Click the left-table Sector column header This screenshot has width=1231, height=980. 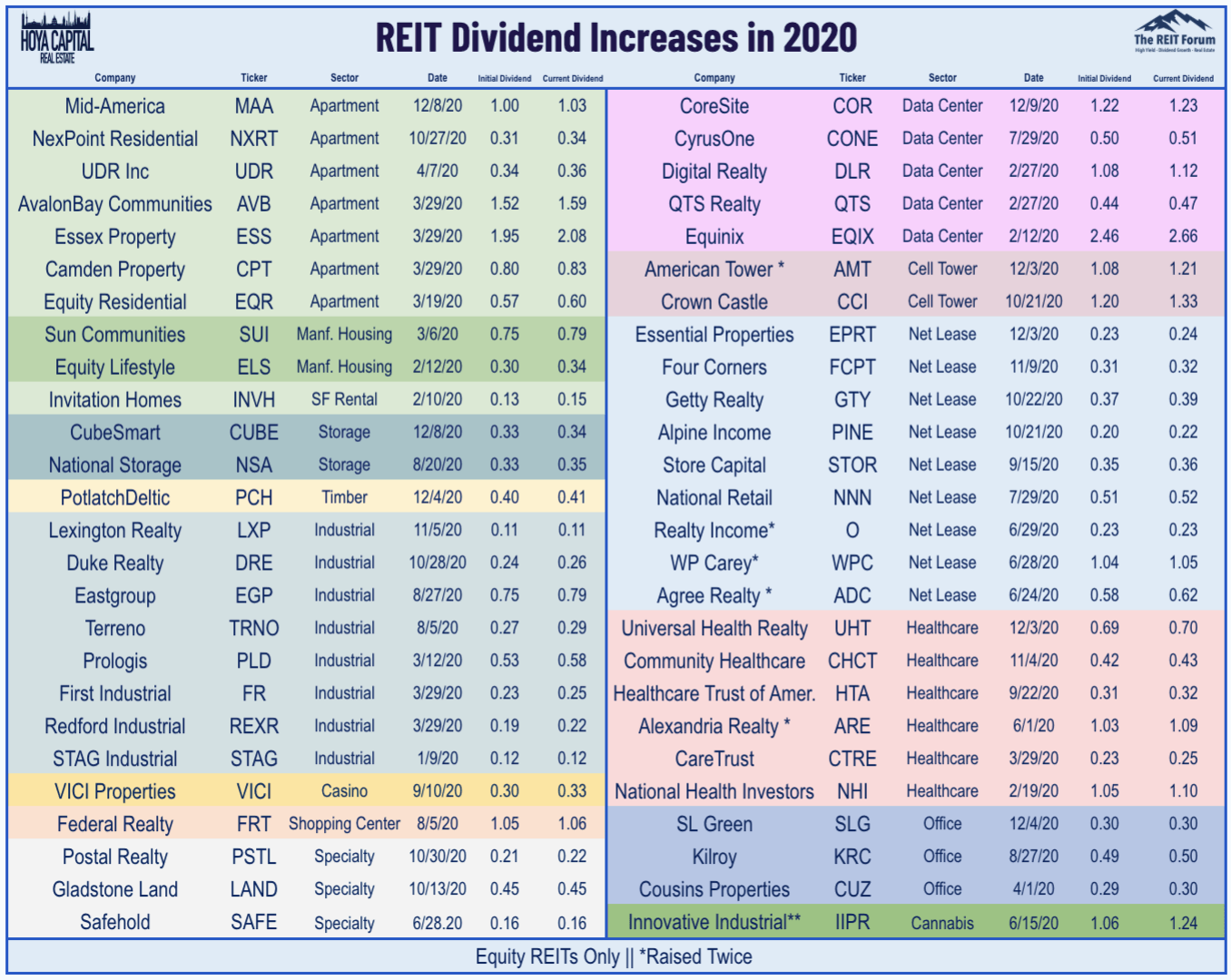[x=344, y=78]
